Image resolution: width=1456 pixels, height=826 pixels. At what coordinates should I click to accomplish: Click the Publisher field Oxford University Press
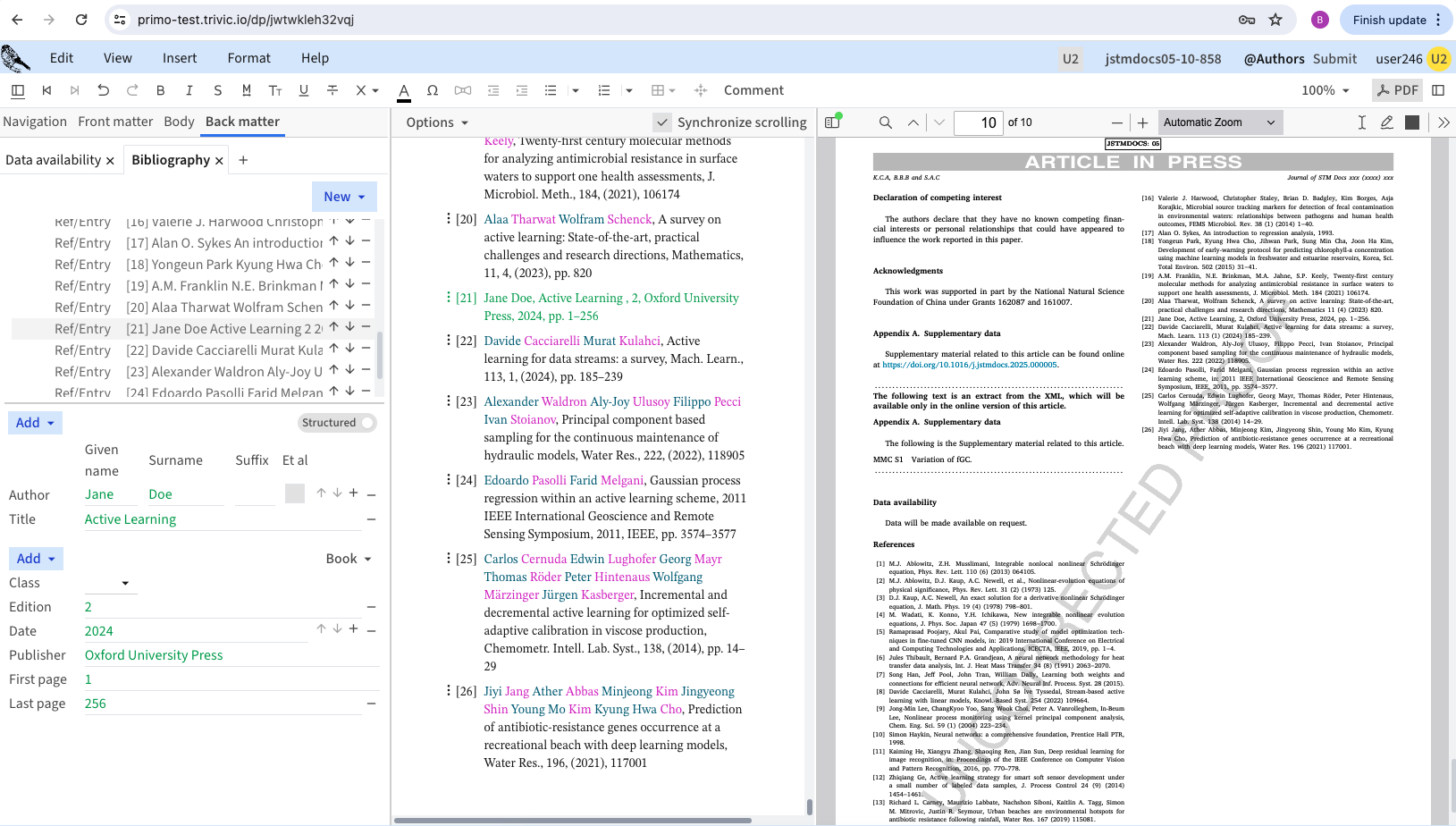pyautogui.click(x=154, y=655)
